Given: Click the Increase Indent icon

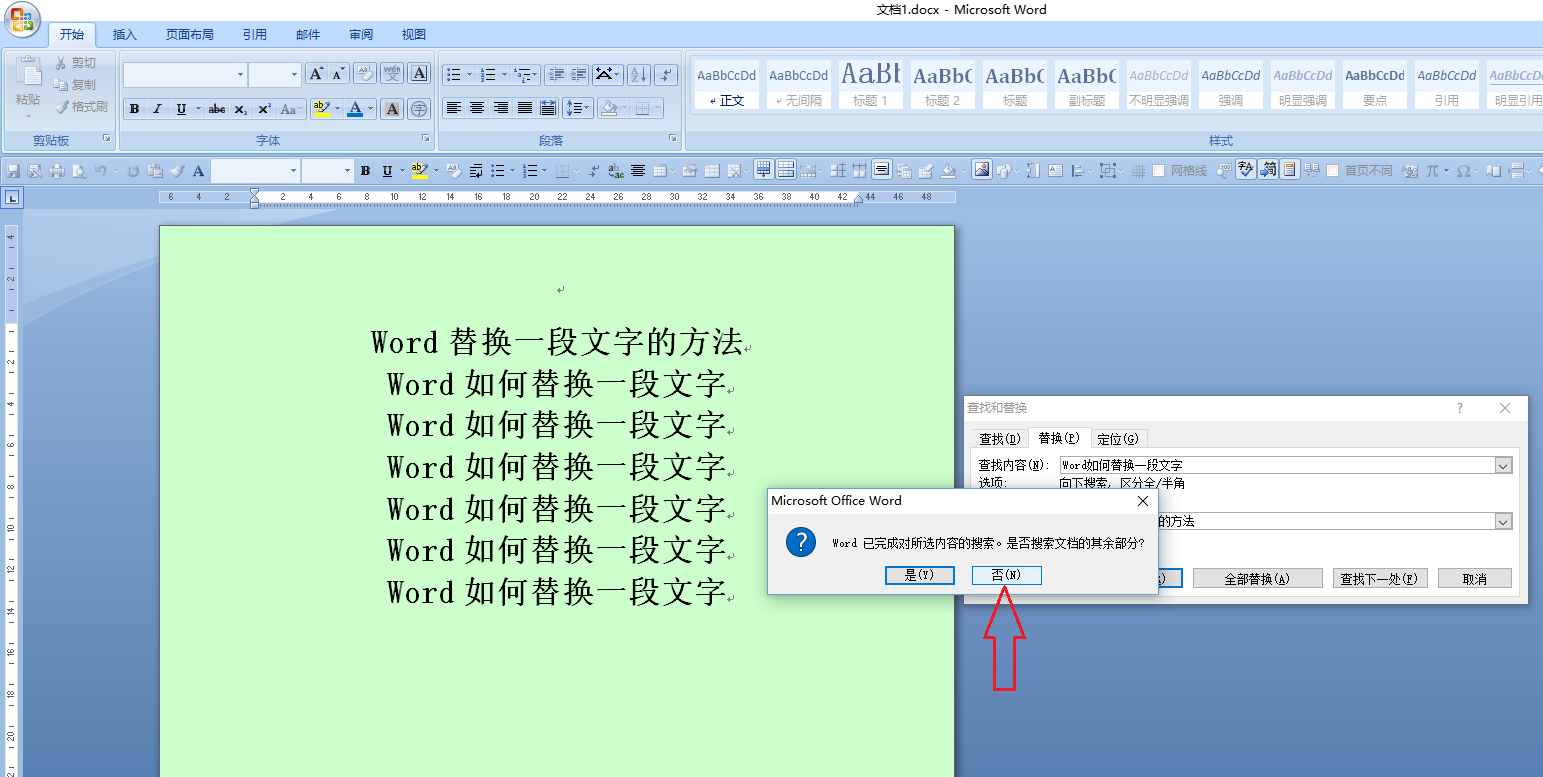Looking at the screenshot, I should (x=580, y=75).
